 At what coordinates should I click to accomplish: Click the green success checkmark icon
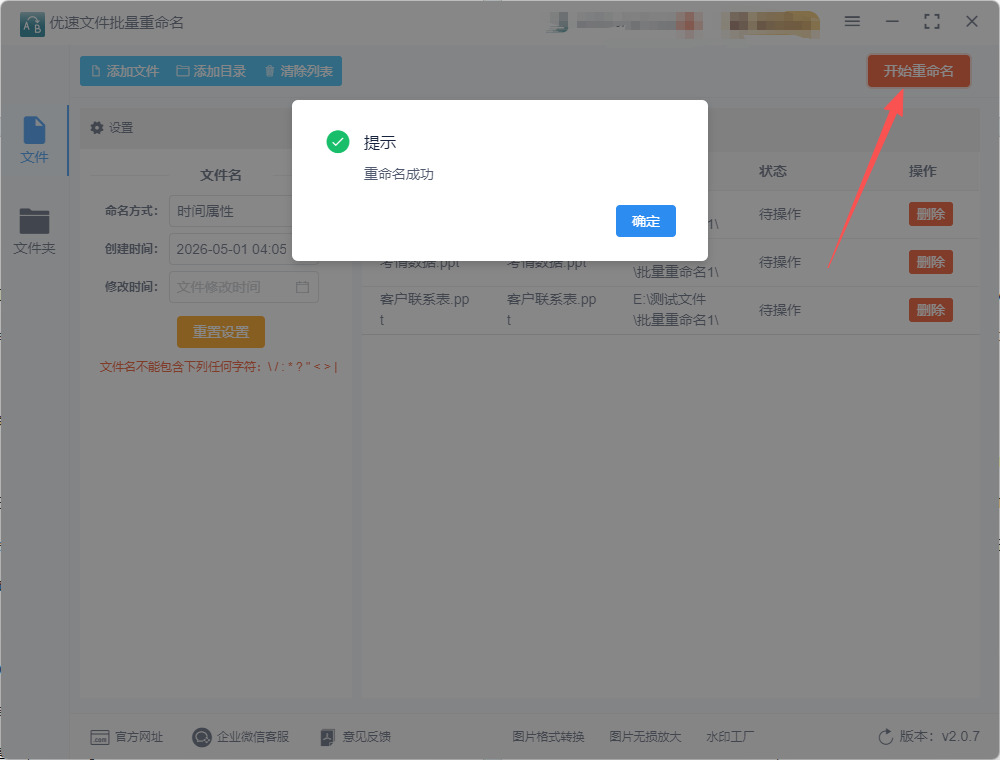pos(337,142)
